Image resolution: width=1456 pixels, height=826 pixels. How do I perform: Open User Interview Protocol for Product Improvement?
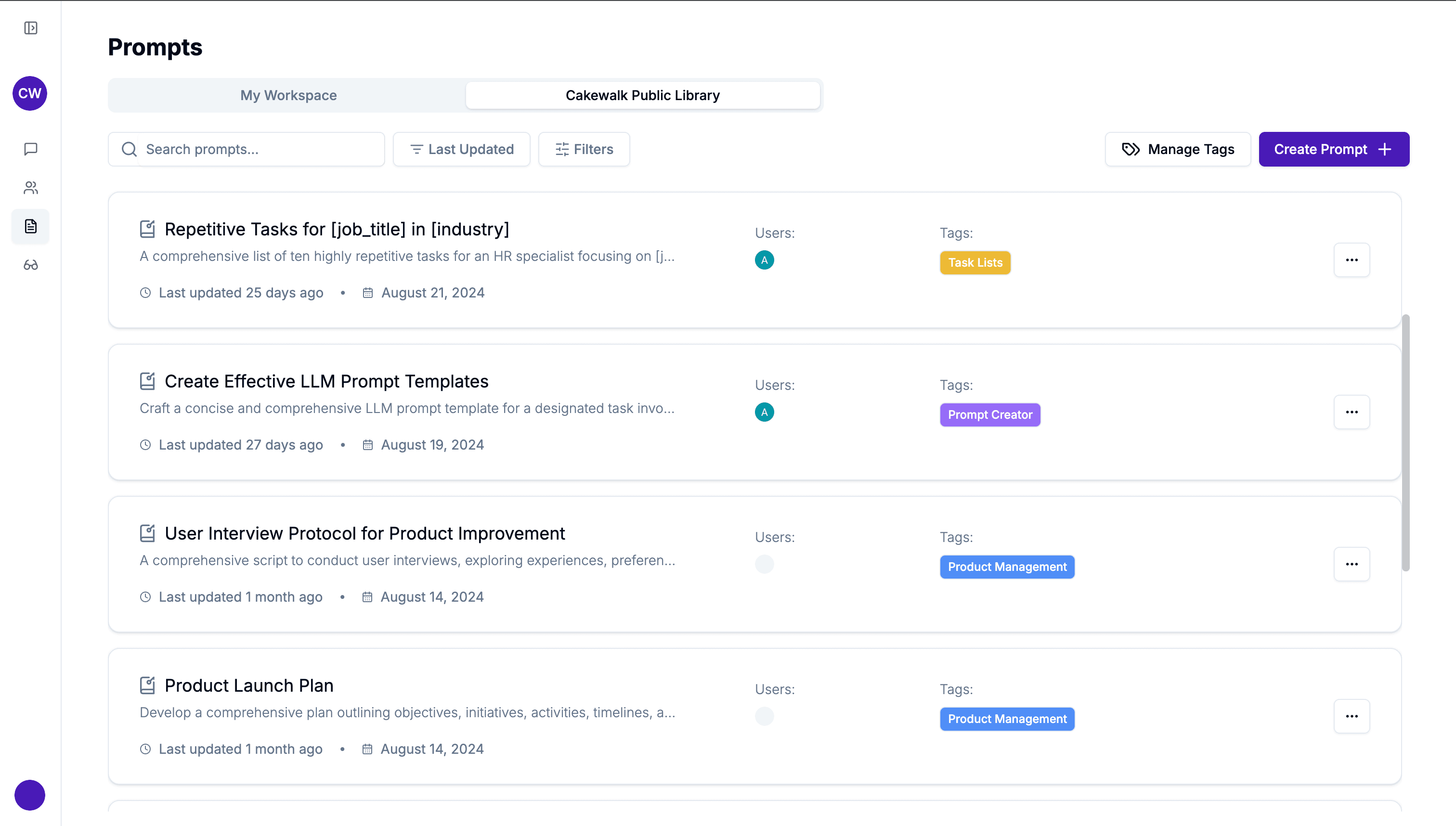pos(365,533)
